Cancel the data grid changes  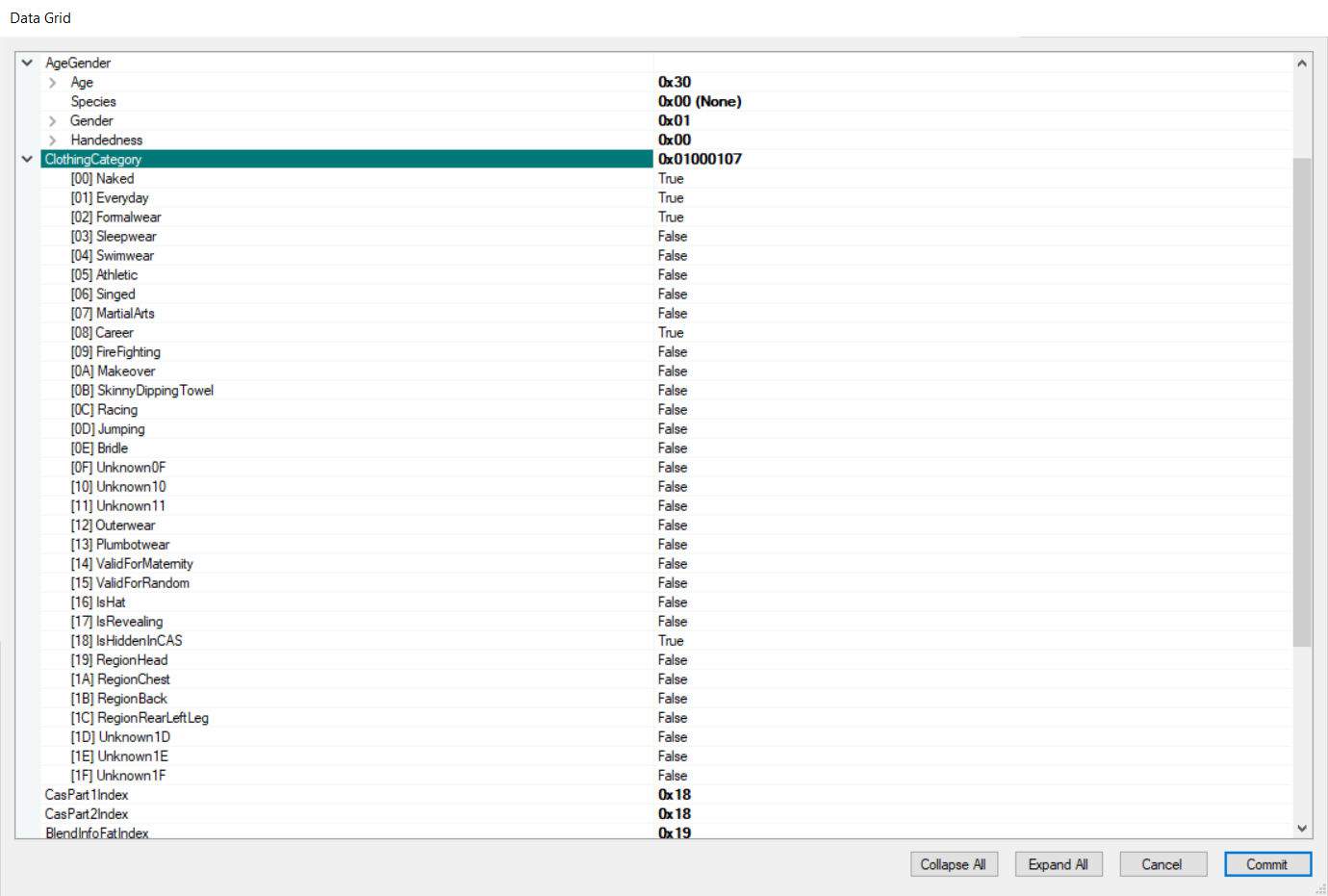tap(1162, 863)
